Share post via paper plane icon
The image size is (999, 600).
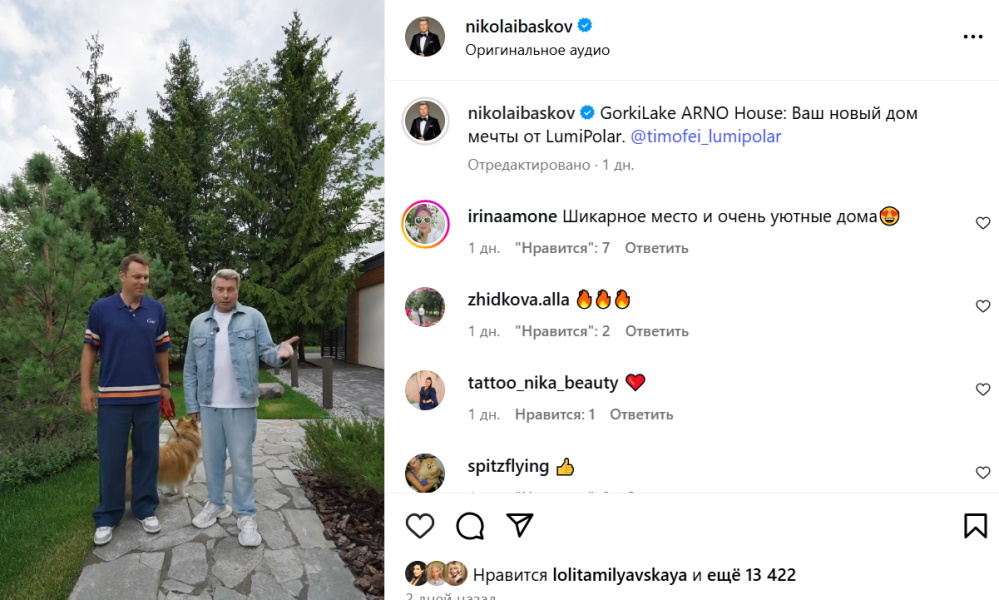[x=519, y=525]
